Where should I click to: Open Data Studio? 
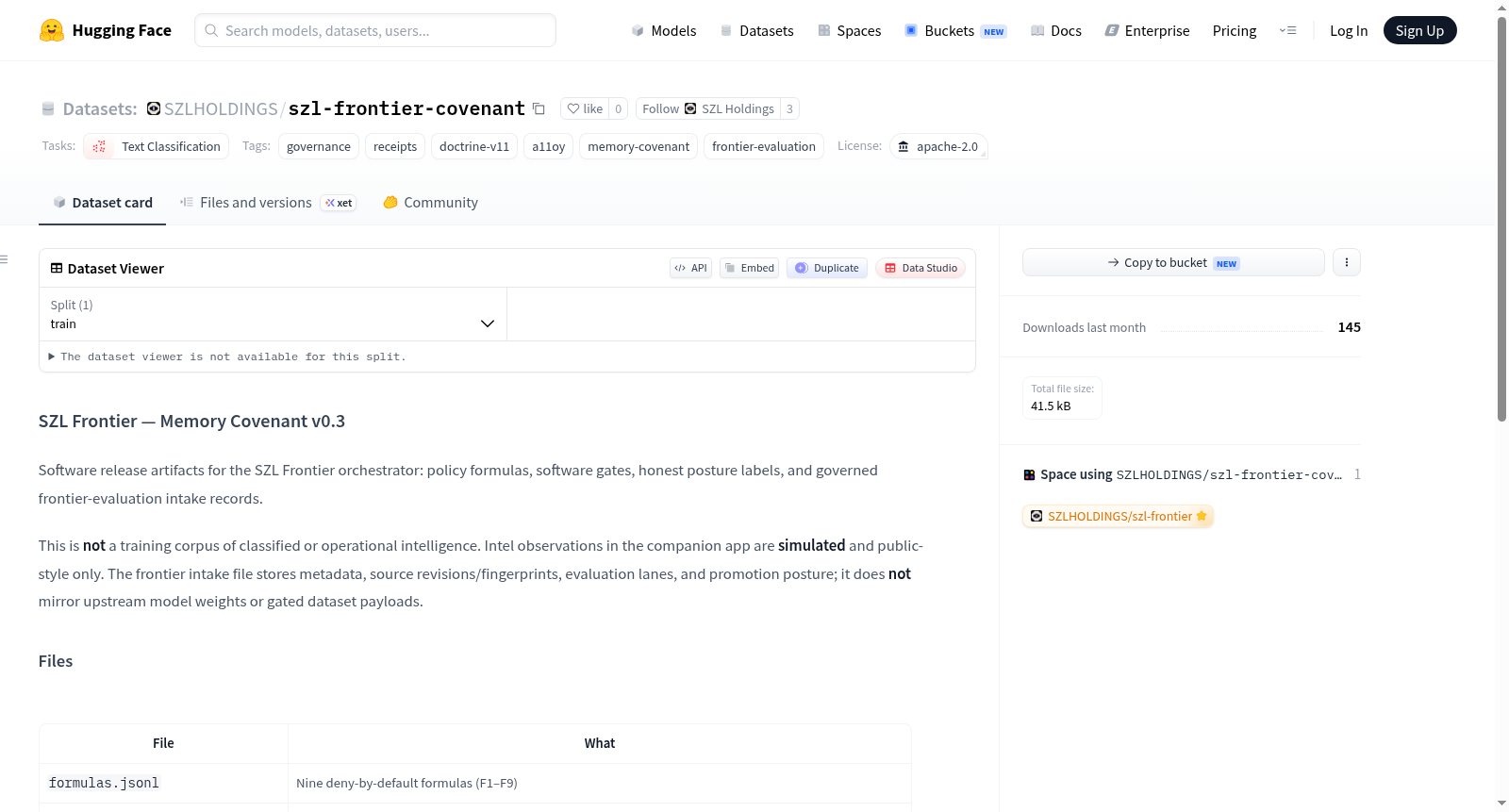point(920,268)
